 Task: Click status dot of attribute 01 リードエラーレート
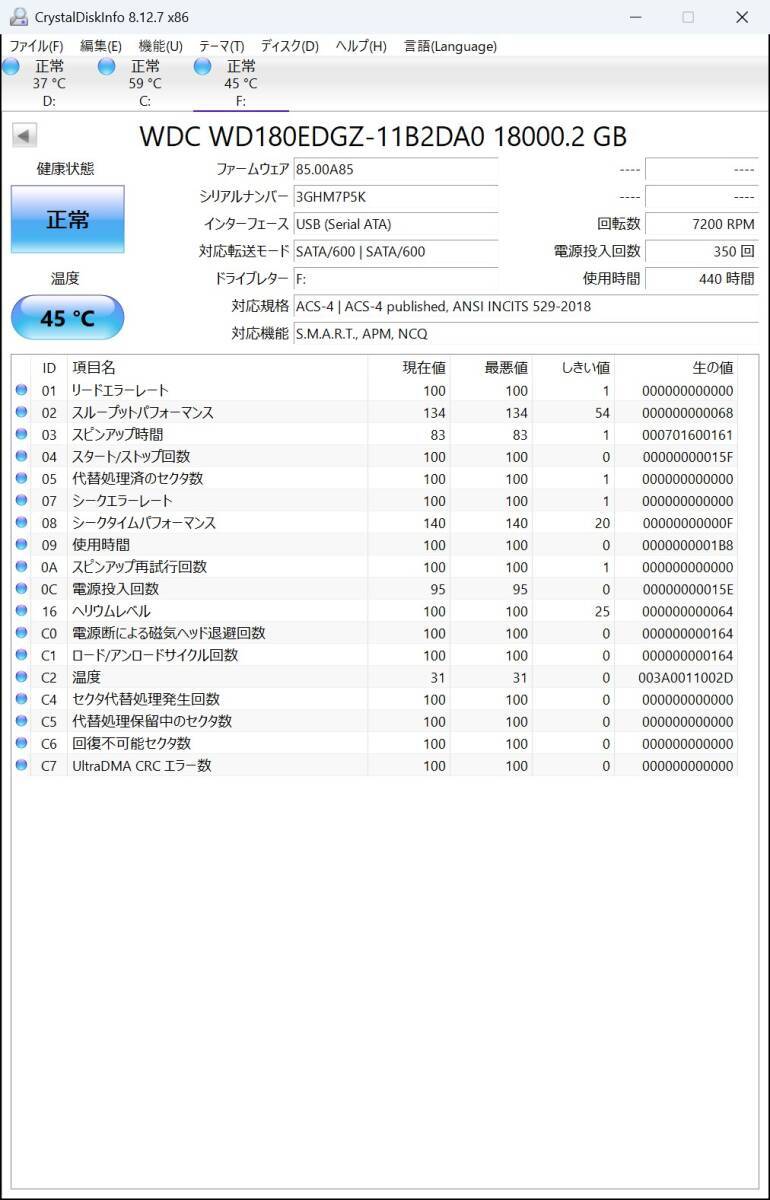tap(21, 390)
